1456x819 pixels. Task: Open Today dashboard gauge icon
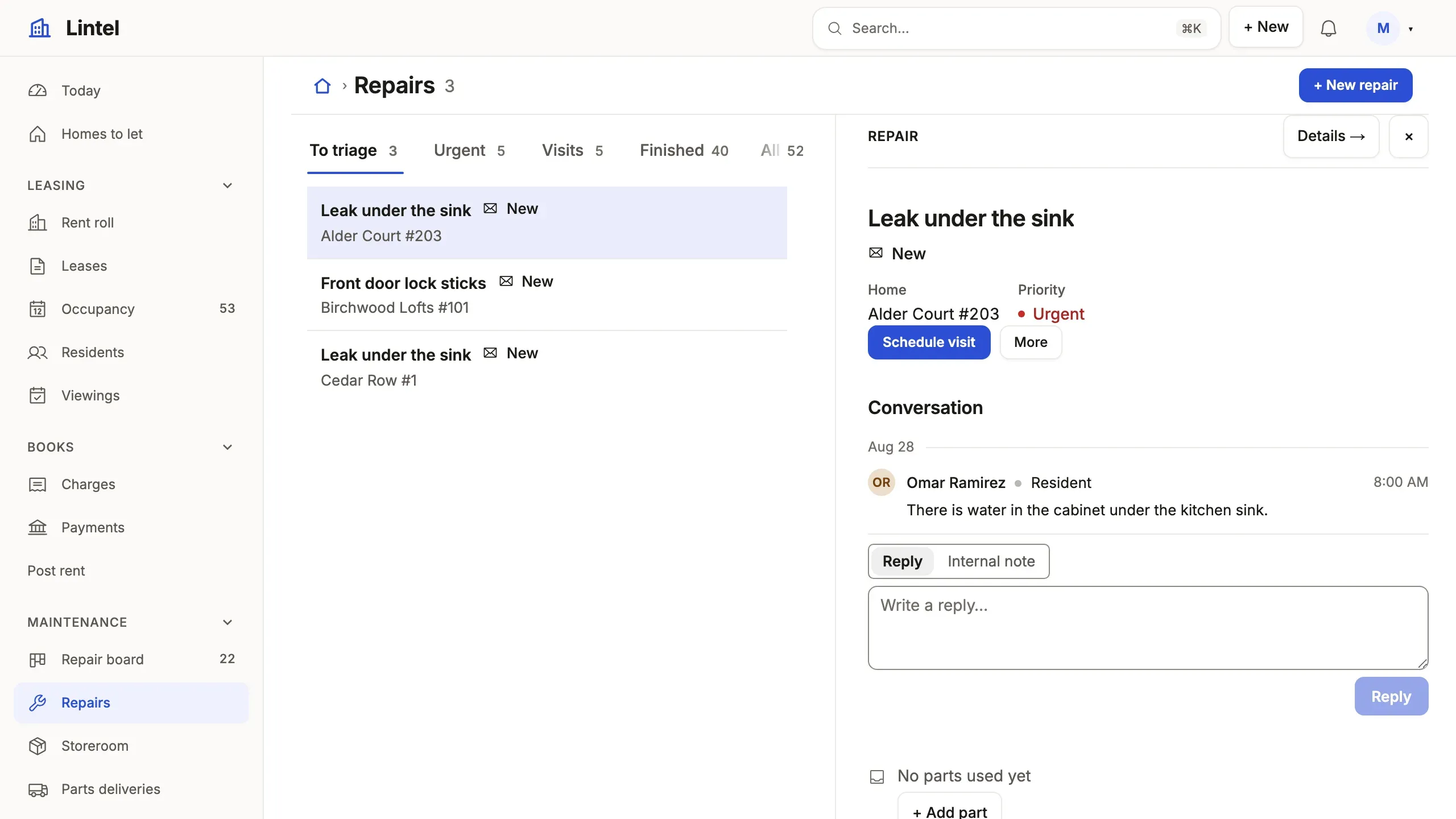point(38,90)
